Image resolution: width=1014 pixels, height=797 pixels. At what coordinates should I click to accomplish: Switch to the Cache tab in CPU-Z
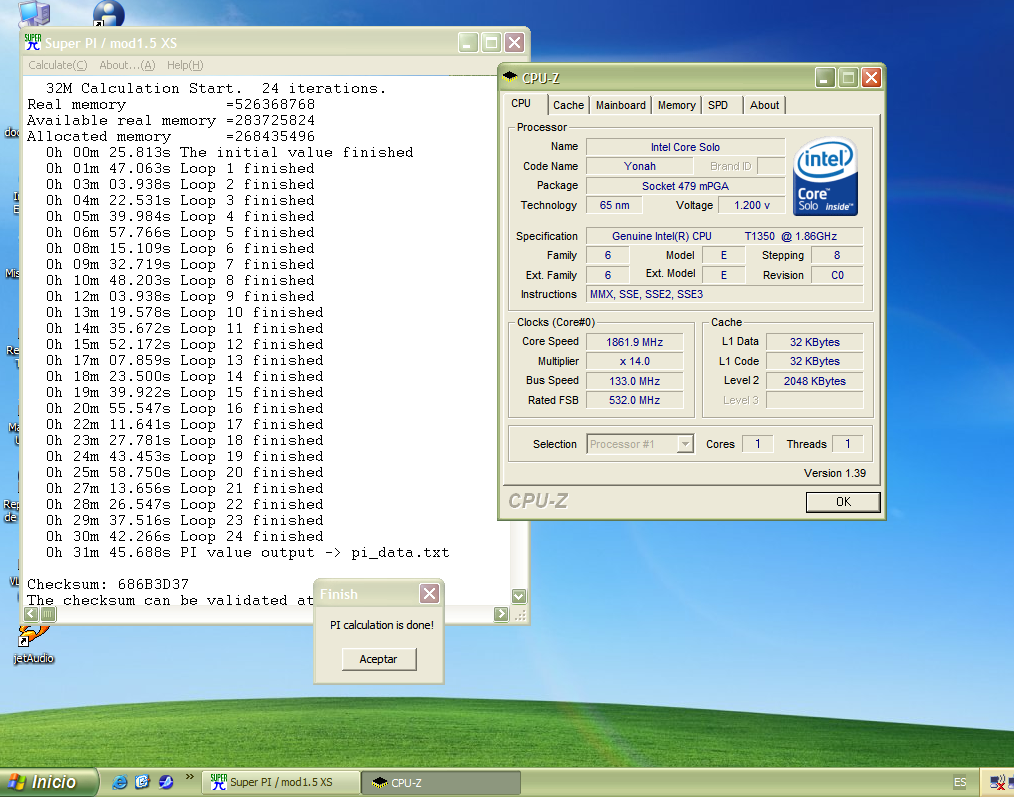point(568,105)
